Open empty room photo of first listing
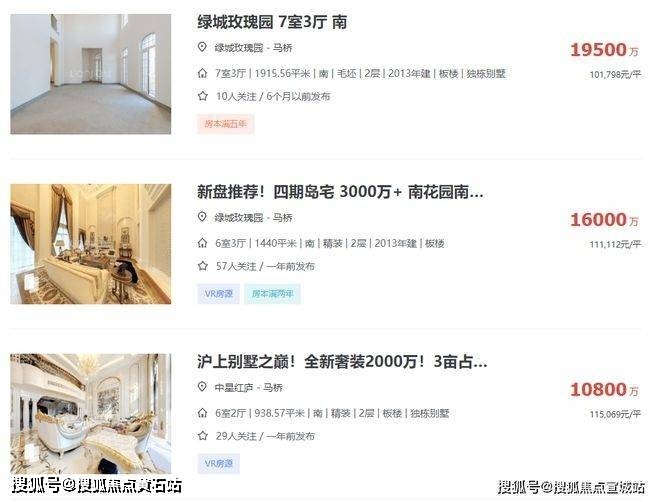This screenshot has height=502, width=660. 90,74
